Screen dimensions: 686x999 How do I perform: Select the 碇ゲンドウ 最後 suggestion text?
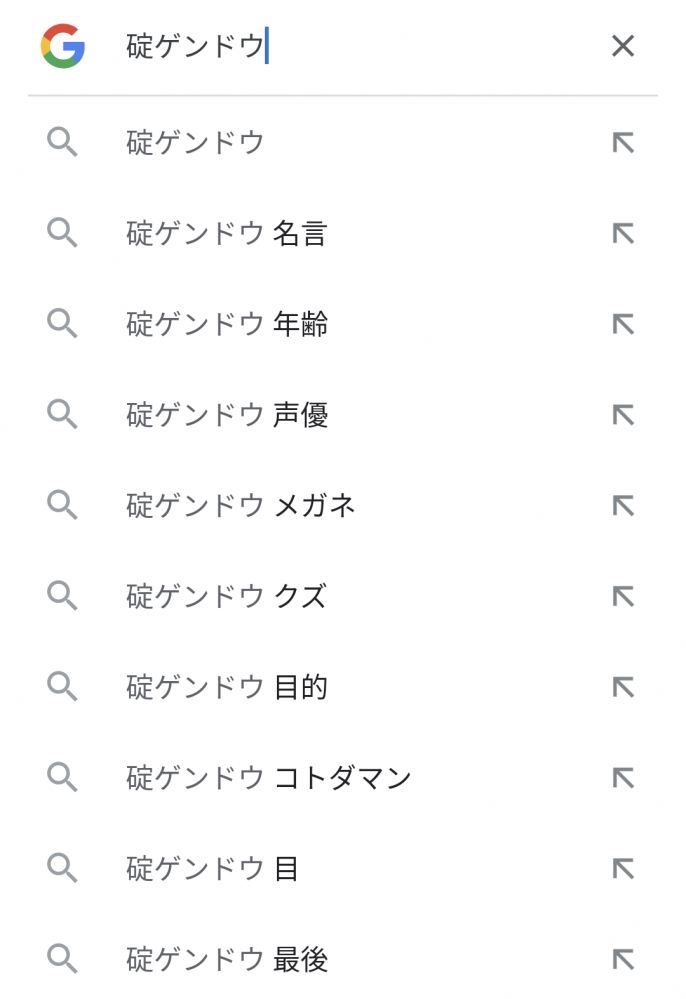click(x=227, y=959)
